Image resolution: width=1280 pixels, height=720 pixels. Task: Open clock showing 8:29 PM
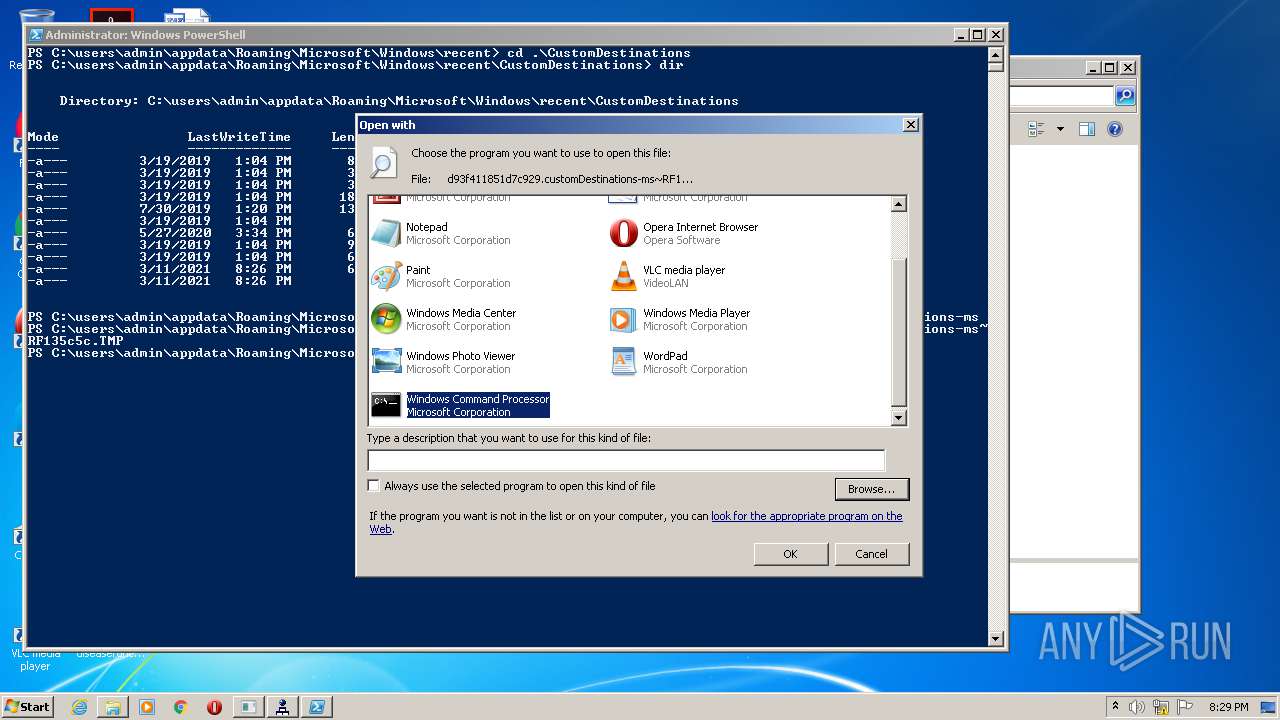coord(1228,707)
